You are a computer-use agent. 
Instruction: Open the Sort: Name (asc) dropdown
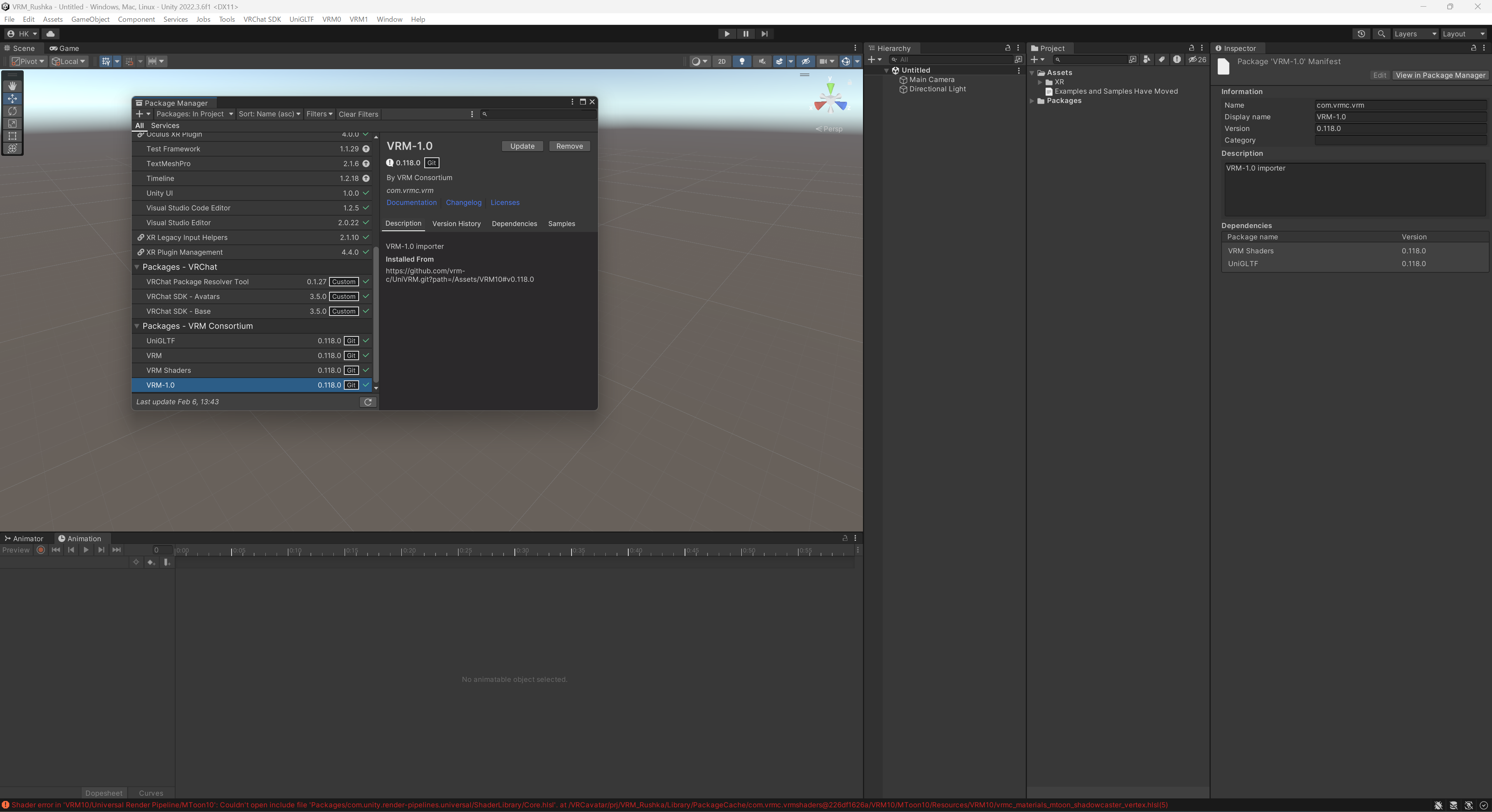(x=269, y=114)
